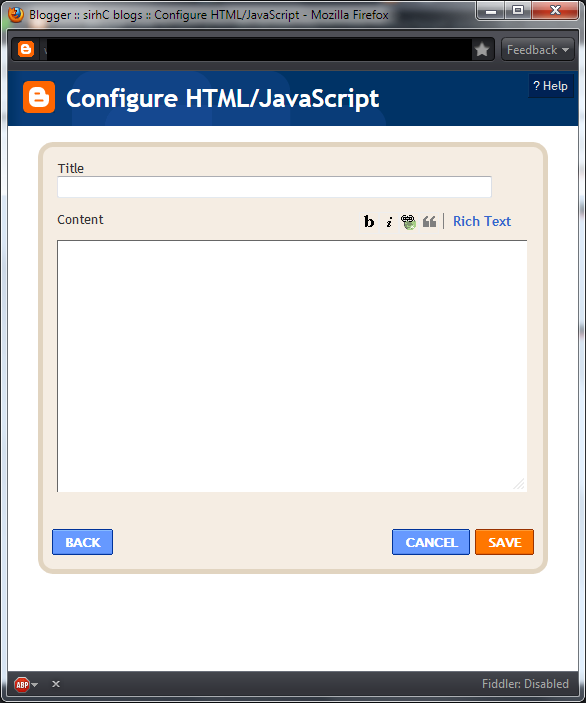Close the Firefox window
The image size is (587, 703).
pos(556,11)
